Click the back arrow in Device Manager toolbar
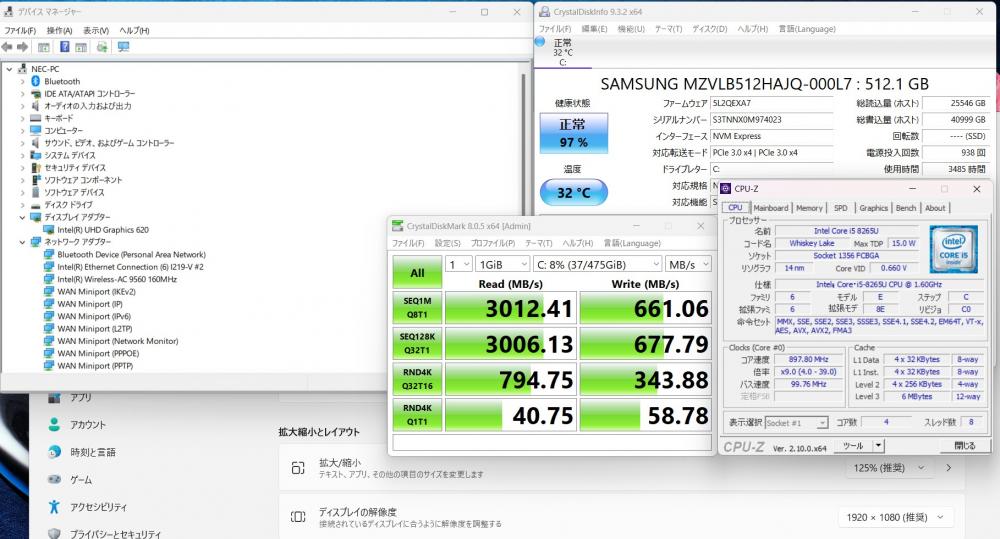1000x539 pixels. pyautogui.click(x=7, y=47)
